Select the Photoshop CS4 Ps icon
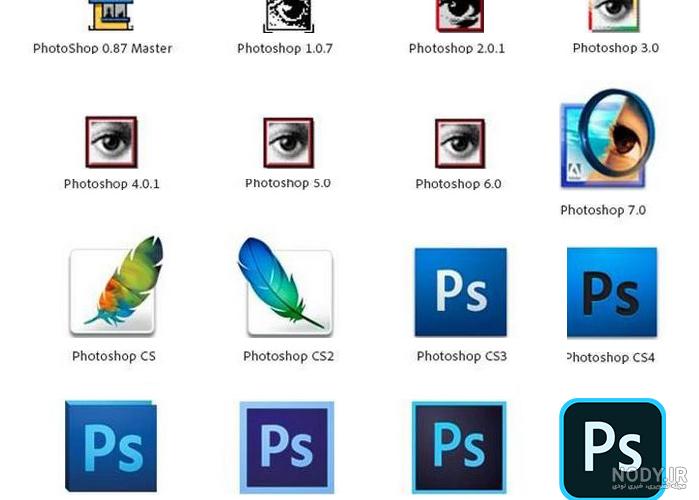This screenshot has height=500, width=699. 612,292
